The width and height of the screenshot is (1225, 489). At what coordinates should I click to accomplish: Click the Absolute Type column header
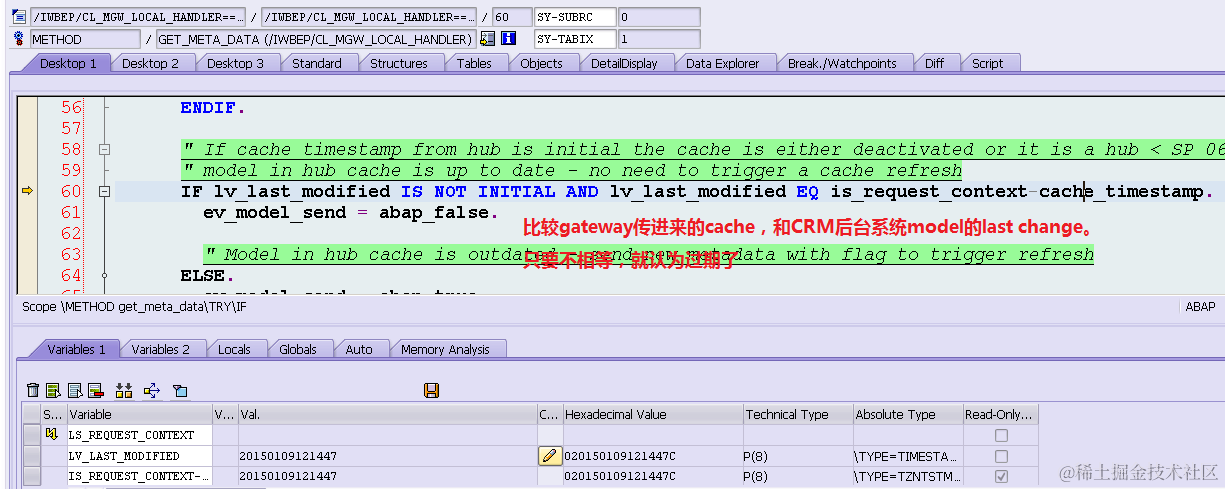(x=907, y=414)
